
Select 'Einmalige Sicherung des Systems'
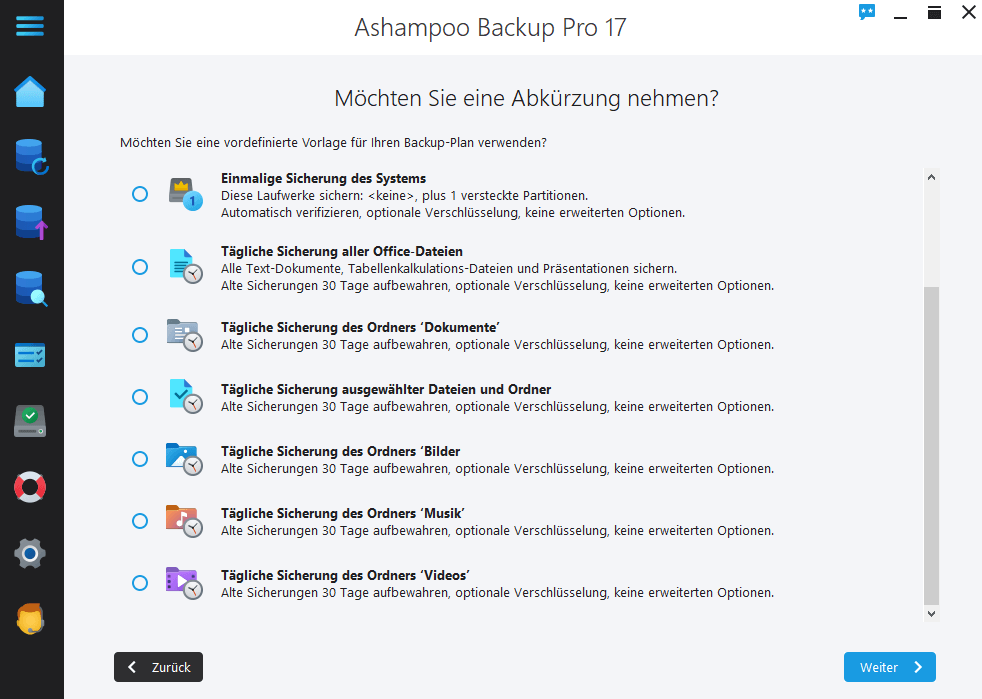[x=140, y=195]
